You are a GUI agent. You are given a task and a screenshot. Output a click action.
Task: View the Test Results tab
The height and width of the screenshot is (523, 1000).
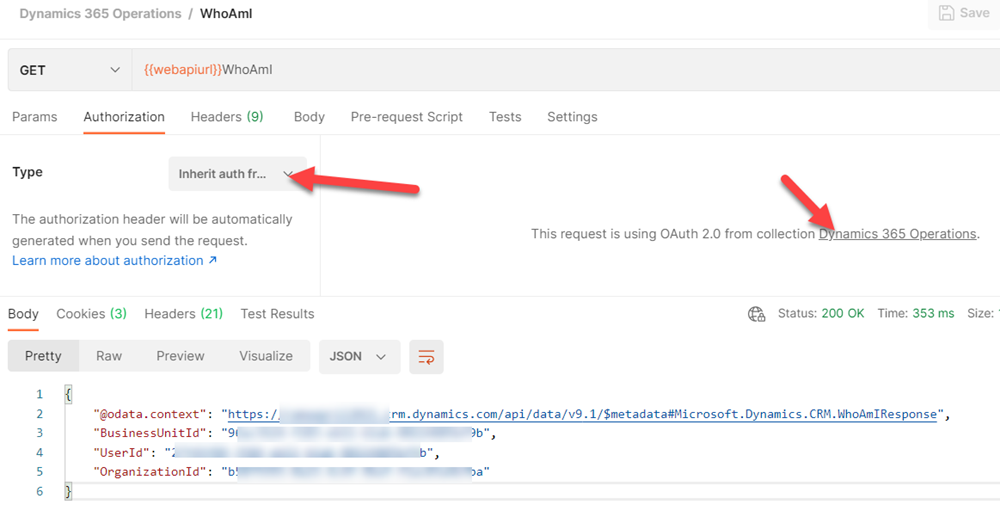coord(277,314)
